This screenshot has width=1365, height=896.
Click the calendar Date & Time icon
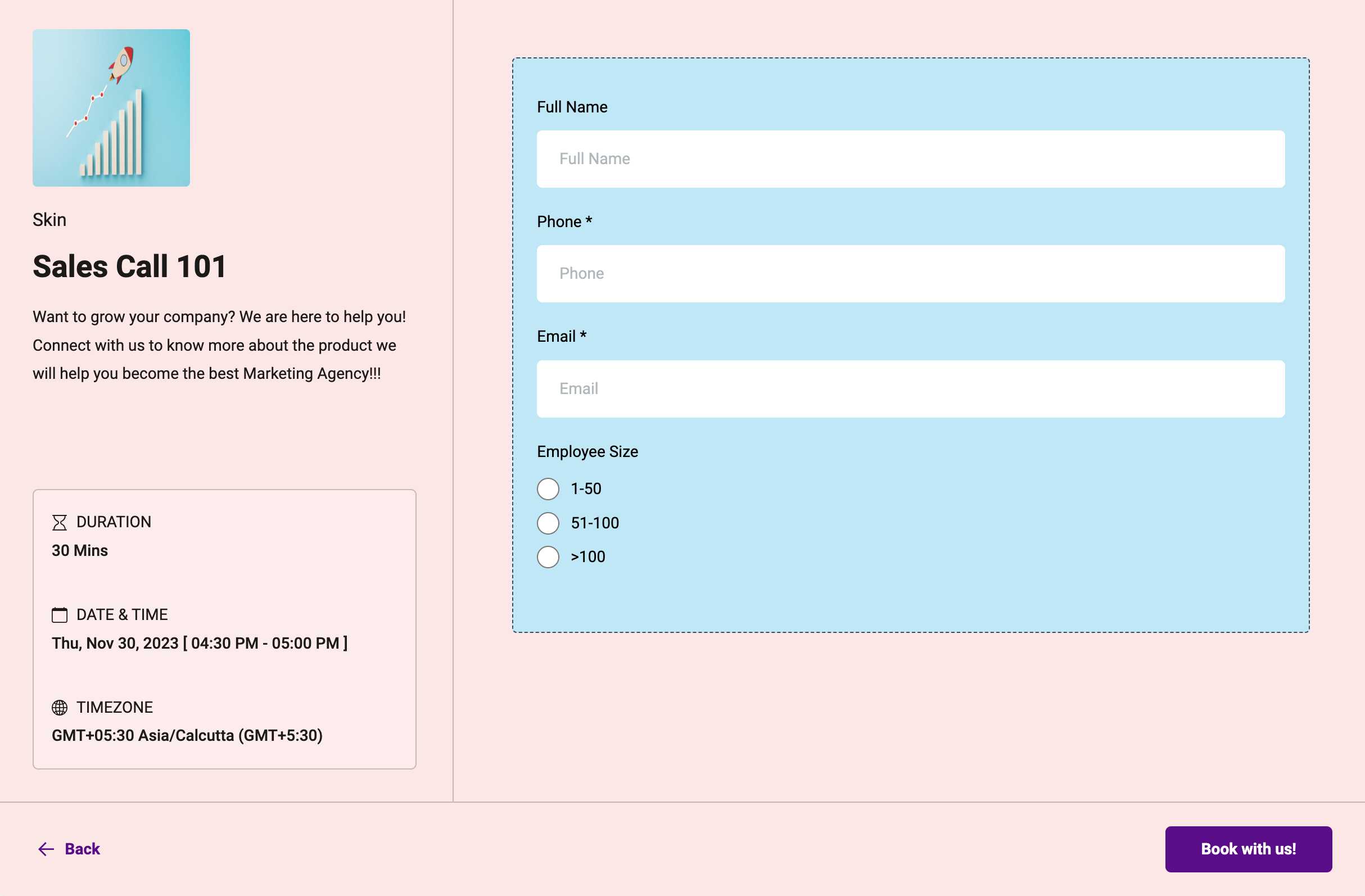[x=60, y=615]
